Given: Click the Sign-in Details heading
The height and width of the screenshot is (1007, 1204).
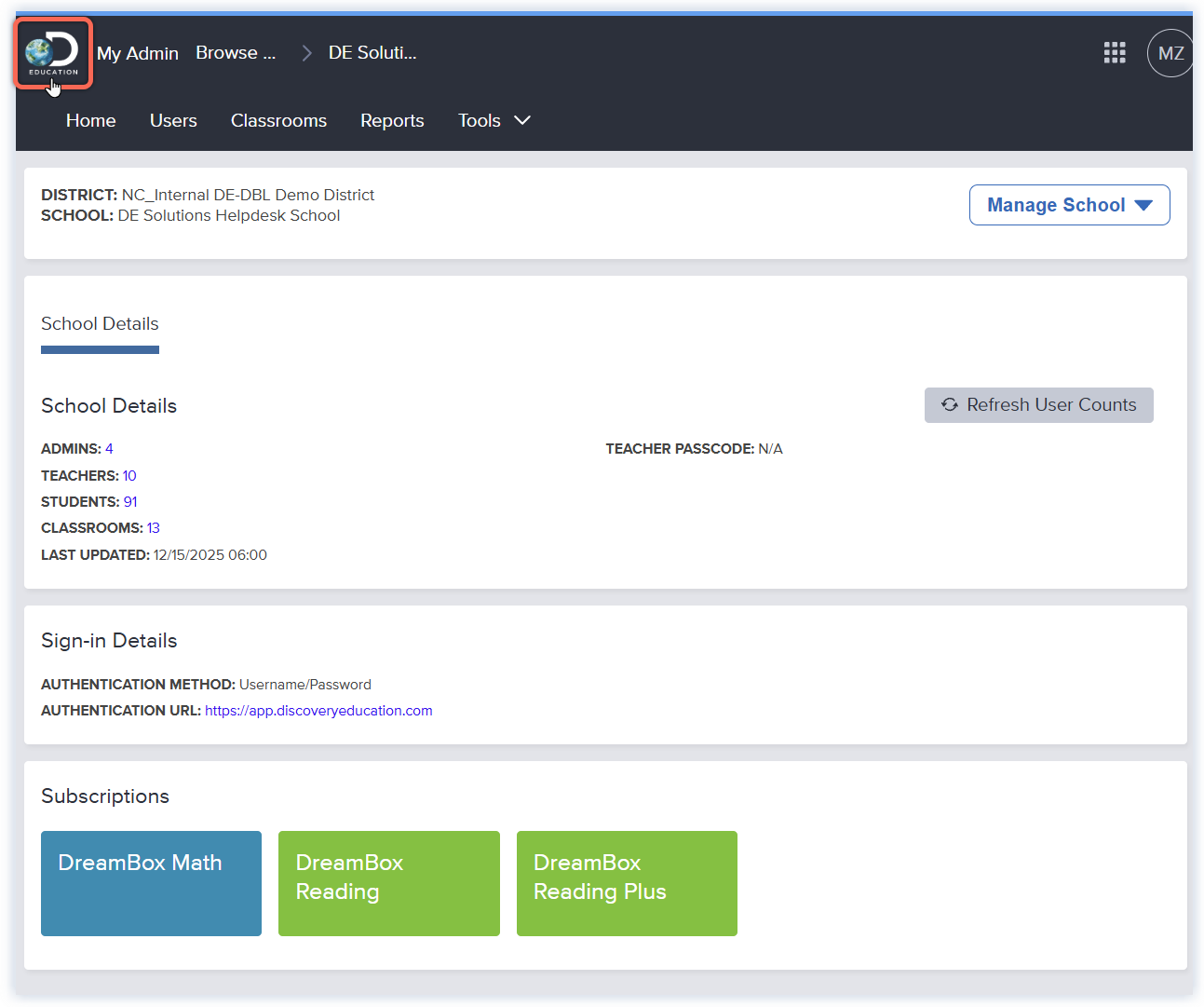Looking at the screenshot, I should coord(109,641).
